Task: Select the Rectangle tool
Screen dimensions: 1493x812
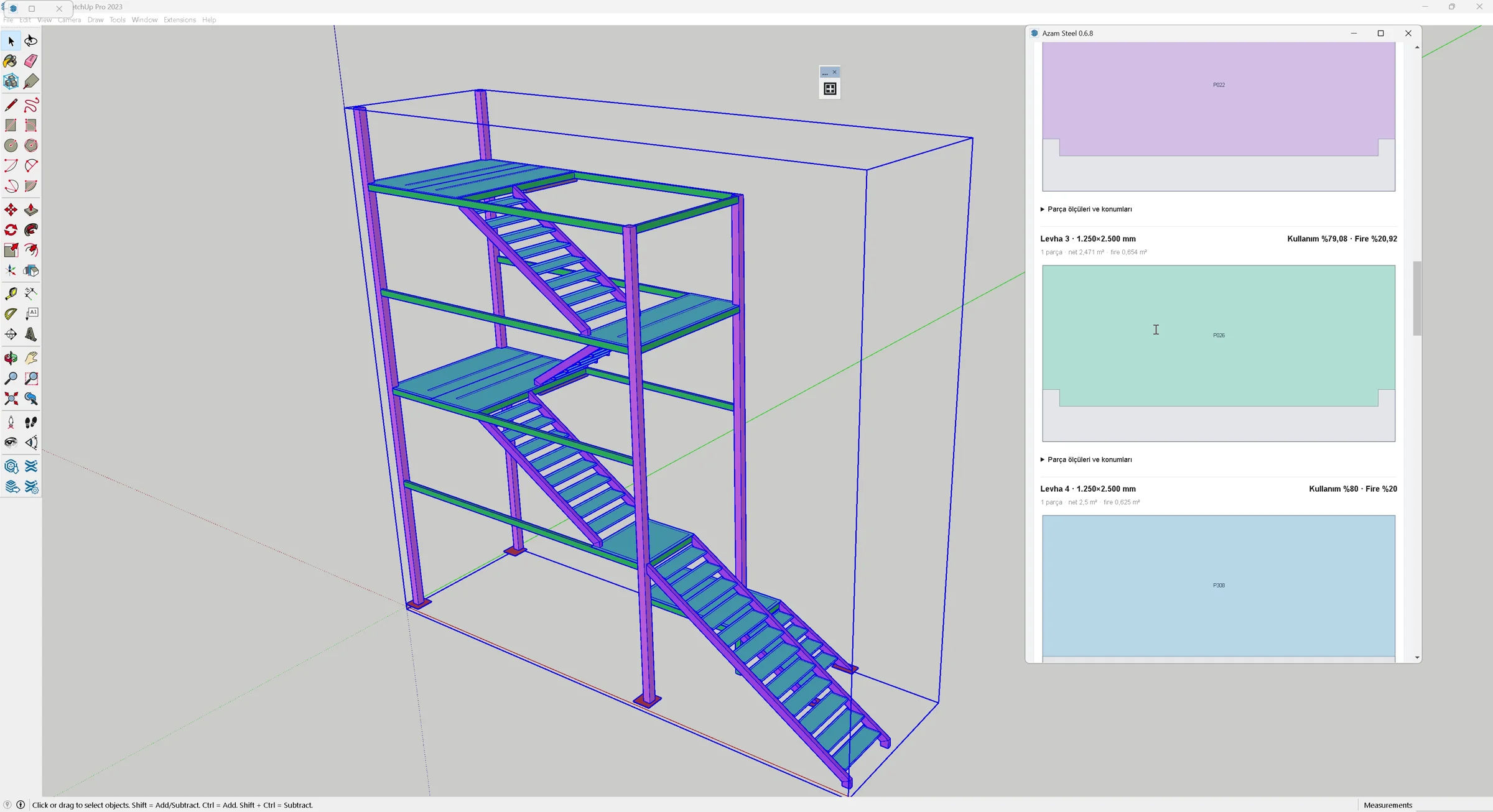Action: point(11,126)
